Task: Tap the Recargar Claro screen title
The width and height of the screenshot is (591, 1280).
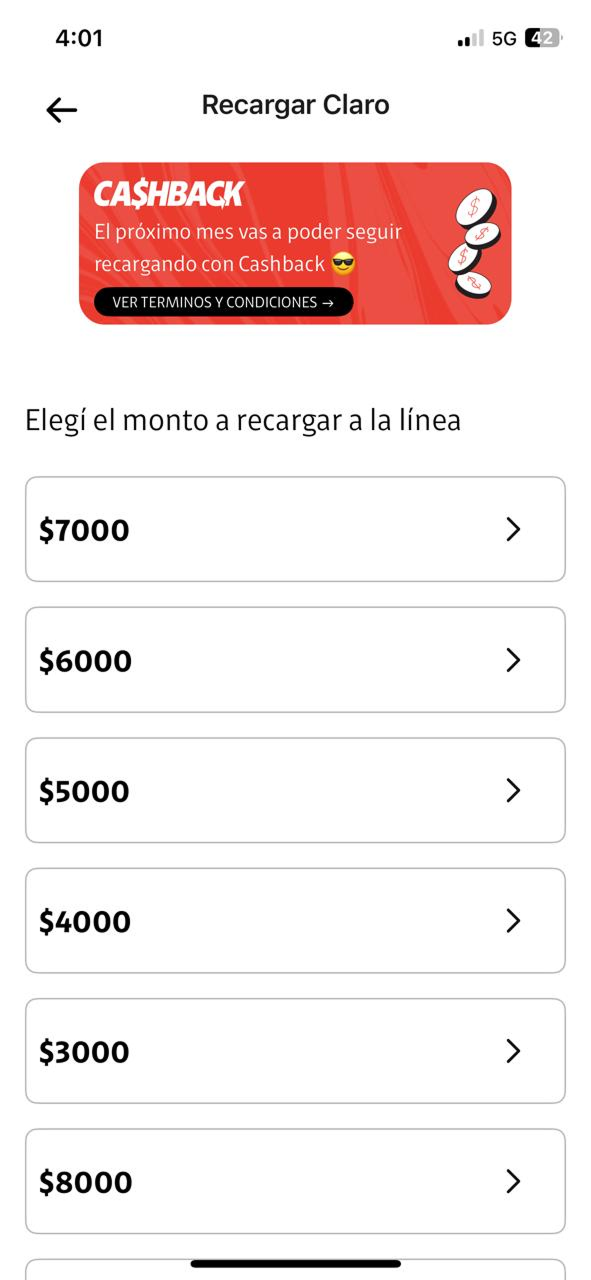Action: (295, 104)
